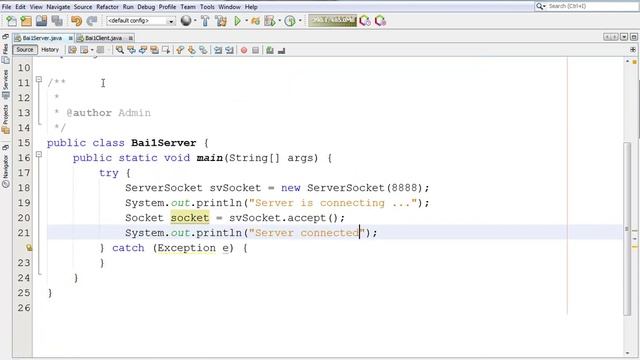Click in the Search (Ctrl+I) field

pyautogui.click(x=593, y=6)
